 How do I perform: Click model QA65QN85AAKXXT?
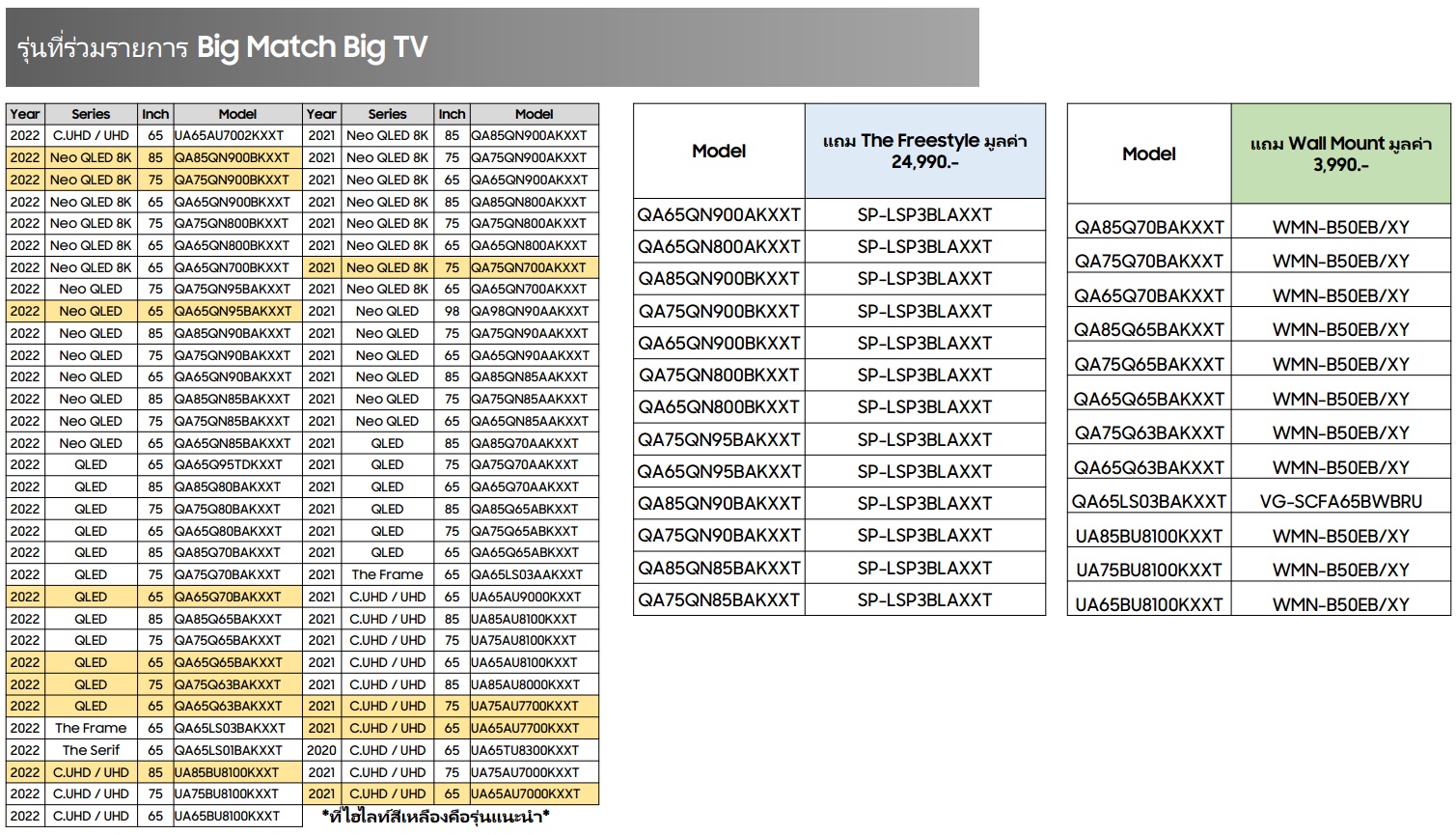pos(534,421)
